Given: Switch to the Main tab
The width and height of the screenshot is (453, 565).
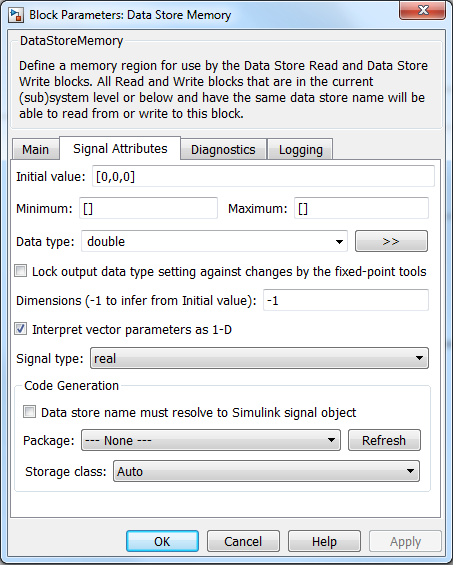Looking at the screenshot, I should [x=36, y=149].
